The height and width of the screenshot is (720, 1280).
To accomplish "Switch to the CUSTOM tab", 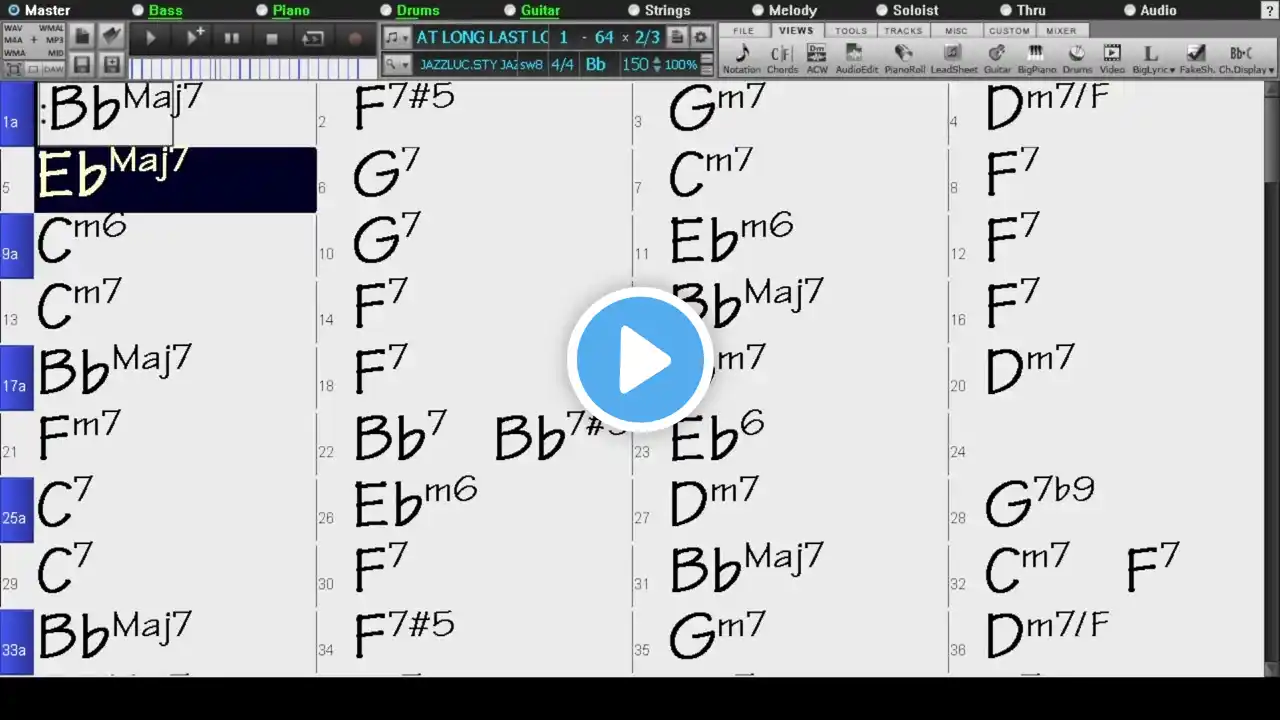I will (x=1009, y=31).
